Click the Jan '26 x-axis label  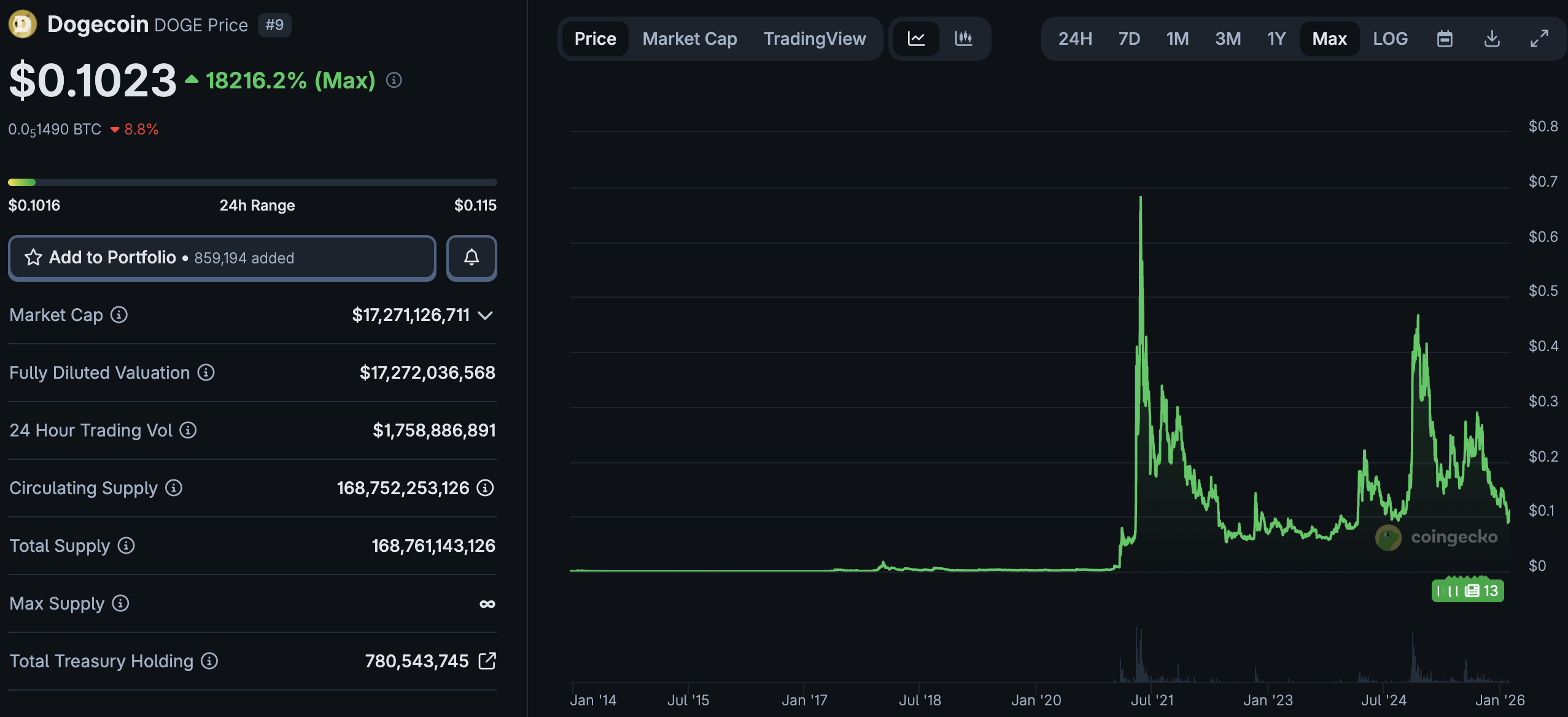tap(1500, 700)
